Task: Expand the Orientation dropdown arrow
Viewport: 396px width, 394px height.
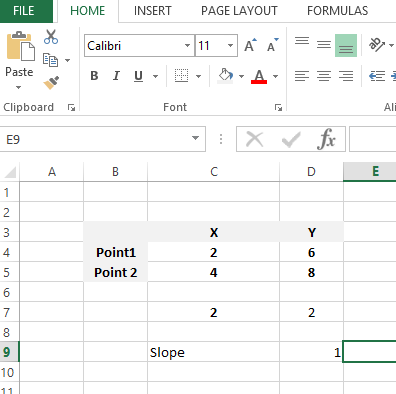Action: [392, 45]
